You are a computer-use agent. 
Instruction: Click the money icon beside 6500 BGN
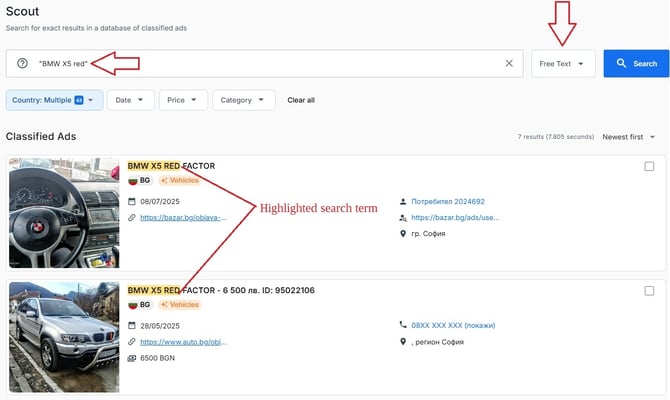[x=132, y=358]
